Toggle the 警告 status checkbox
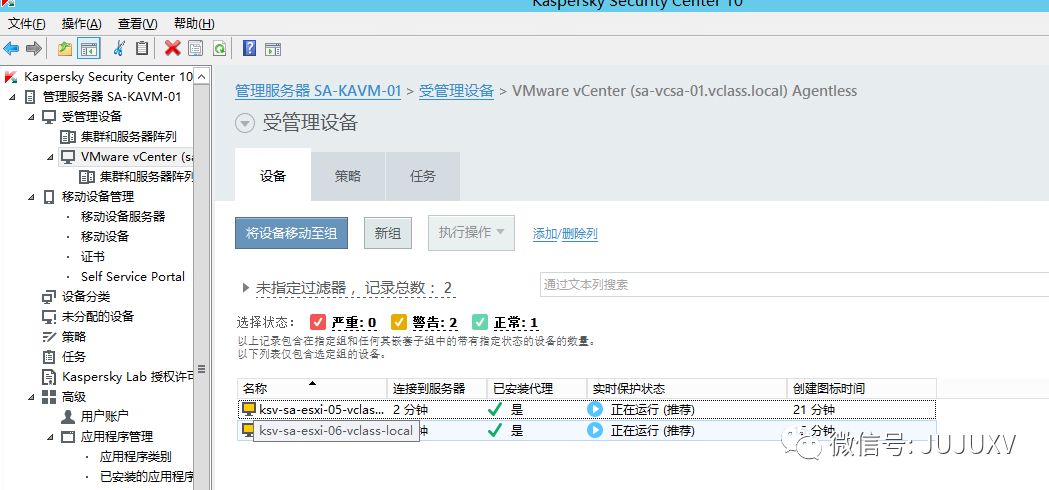The width and height of the screenshot is (1049, 490). coord(399,322)
